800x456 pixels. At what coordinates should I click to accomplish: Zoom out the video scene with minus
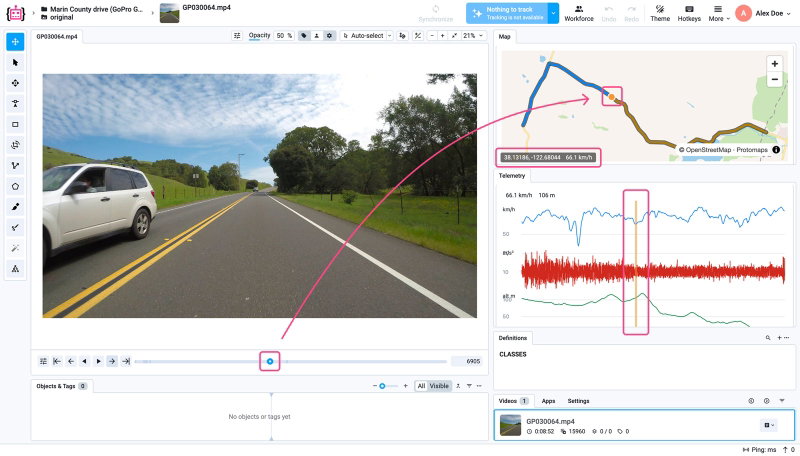click(x=432, y=36)
